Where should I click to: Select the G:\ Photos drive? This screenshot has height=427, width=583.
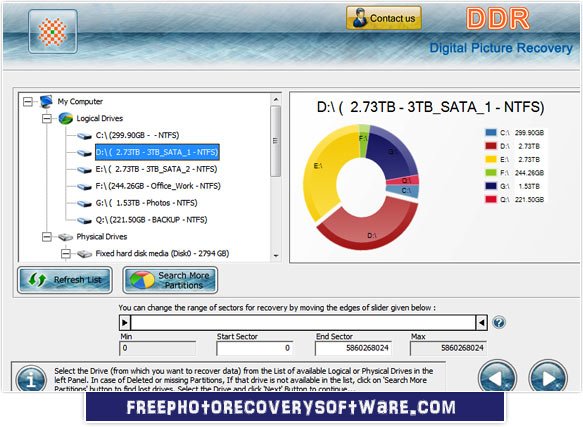(146, 203)
